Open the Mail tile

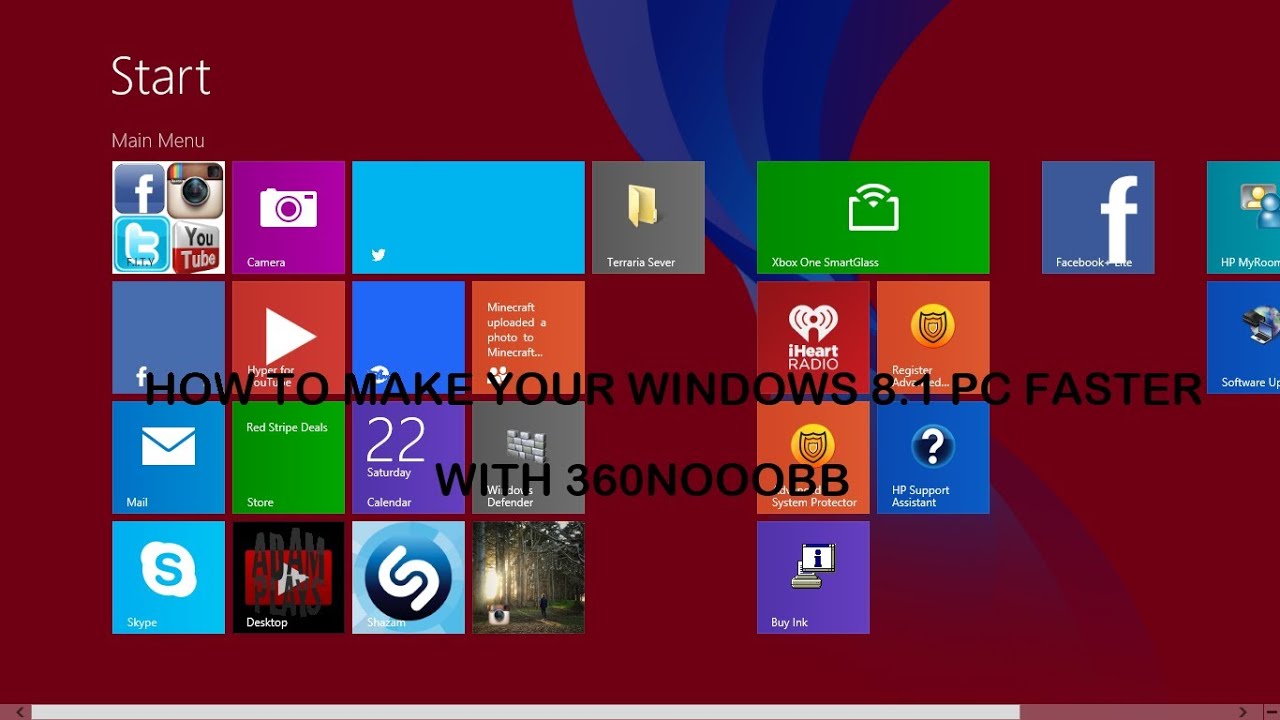click(168, 457)
